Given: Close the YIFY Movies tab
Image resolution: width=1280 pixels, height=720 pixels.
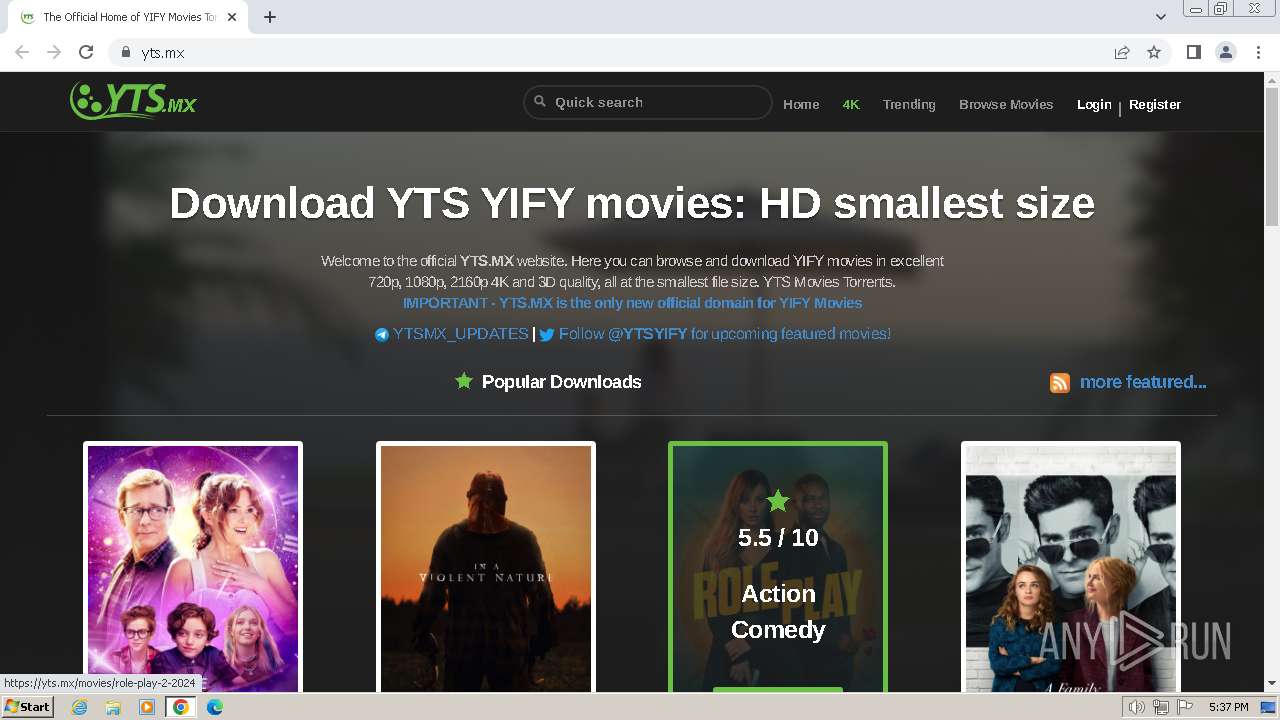Looking at the screenshot, I should pos(233,17).
